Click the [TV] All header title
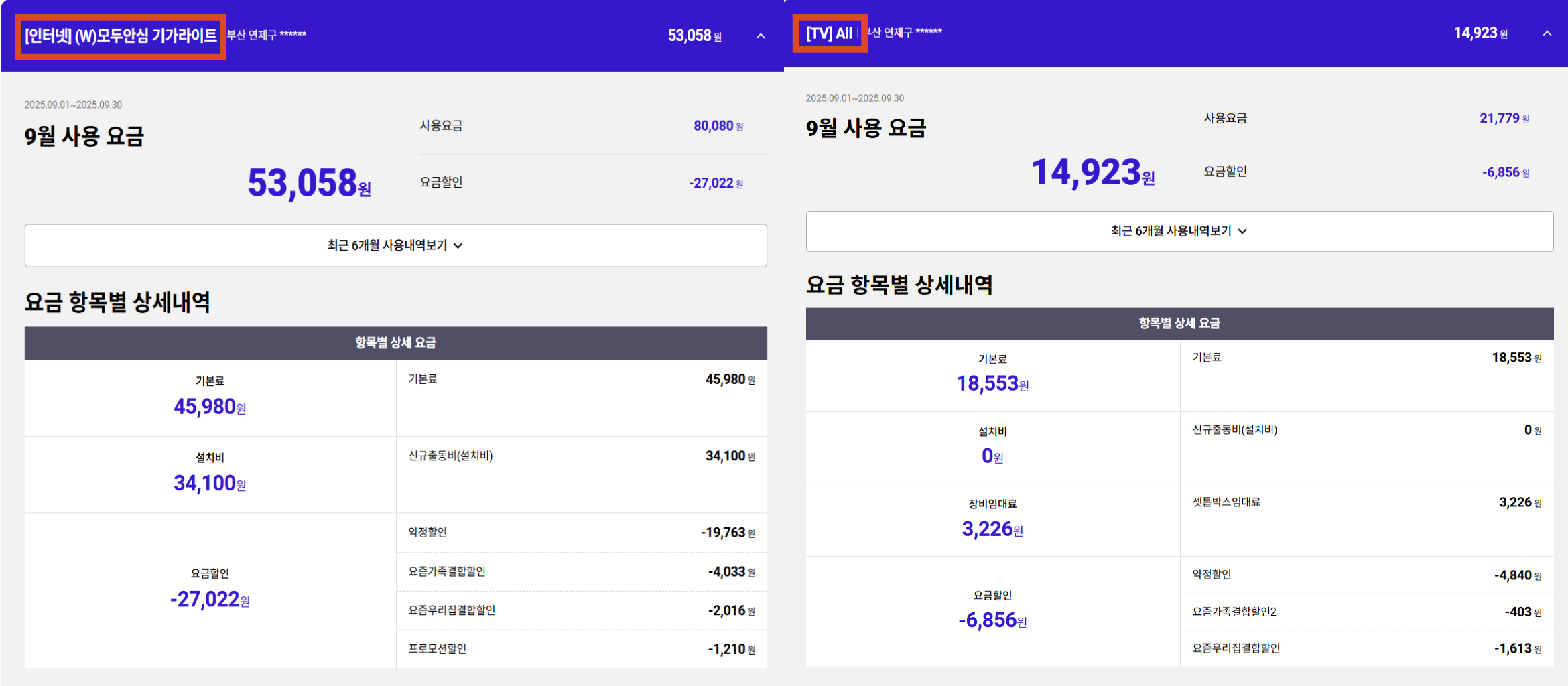The width and height of the screenshot is (1568, 686). [x=829, y=33]
